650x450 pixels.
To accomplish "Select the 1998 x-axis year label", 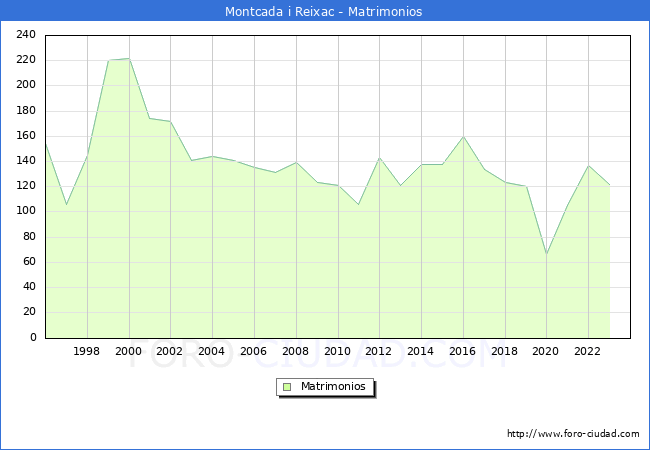I will [x=87, y=351].
